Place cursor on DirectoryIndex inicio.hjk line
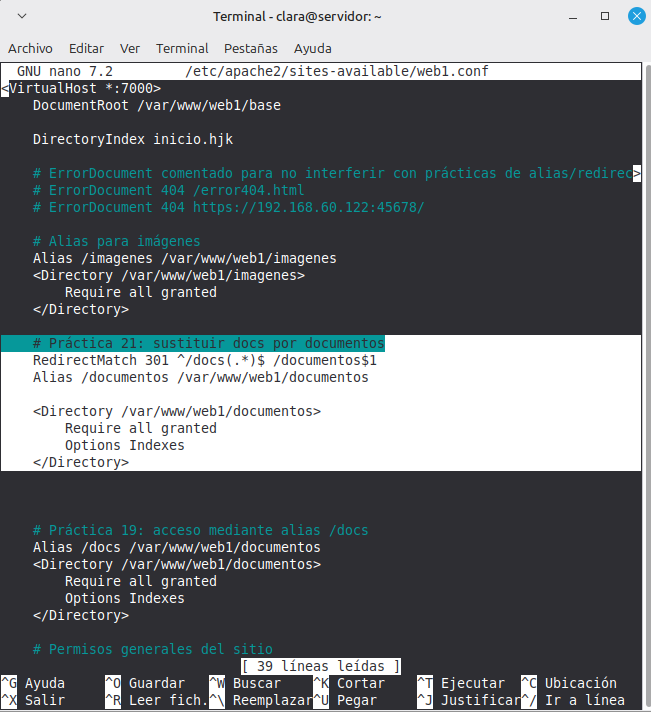The image size is (651, 712). [x=132, y=139]
